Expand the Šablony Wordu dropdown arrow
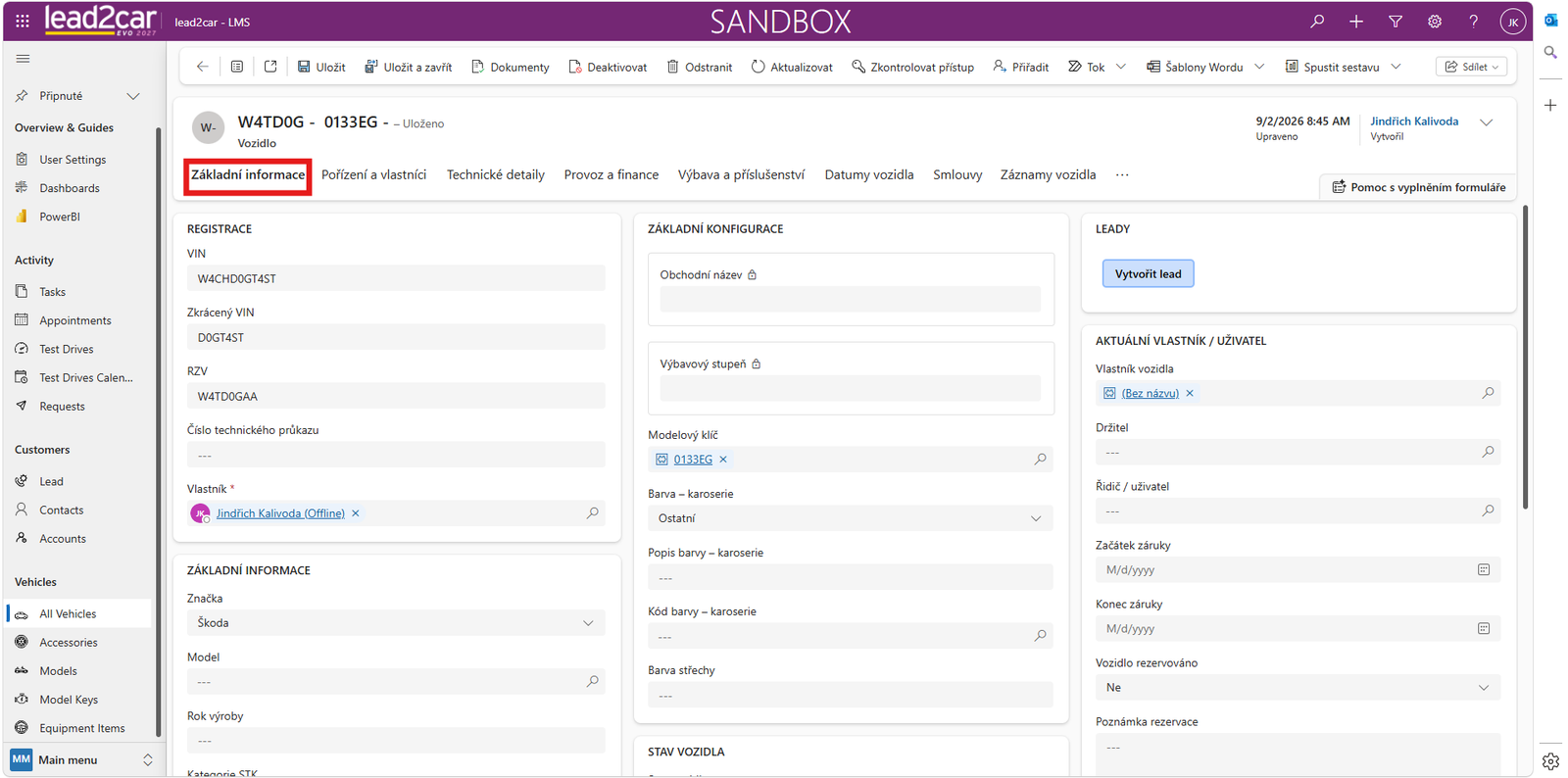 point(1259,67)
